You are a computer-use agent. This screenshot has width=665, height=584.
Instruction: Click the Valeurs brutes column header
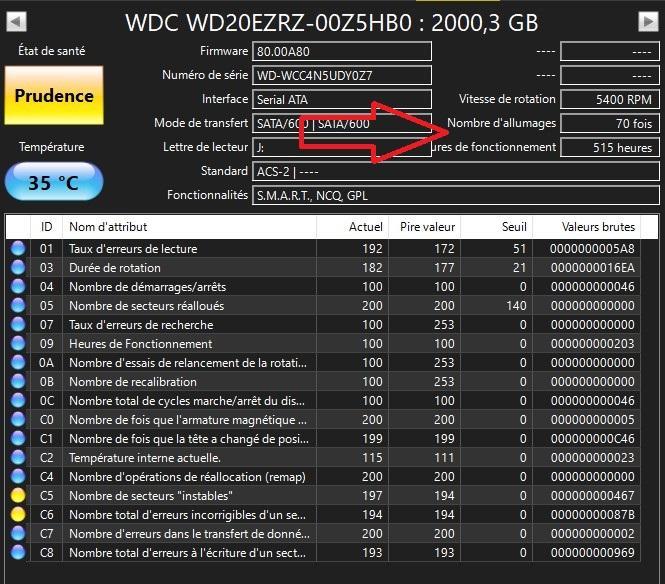coord(587,227)
